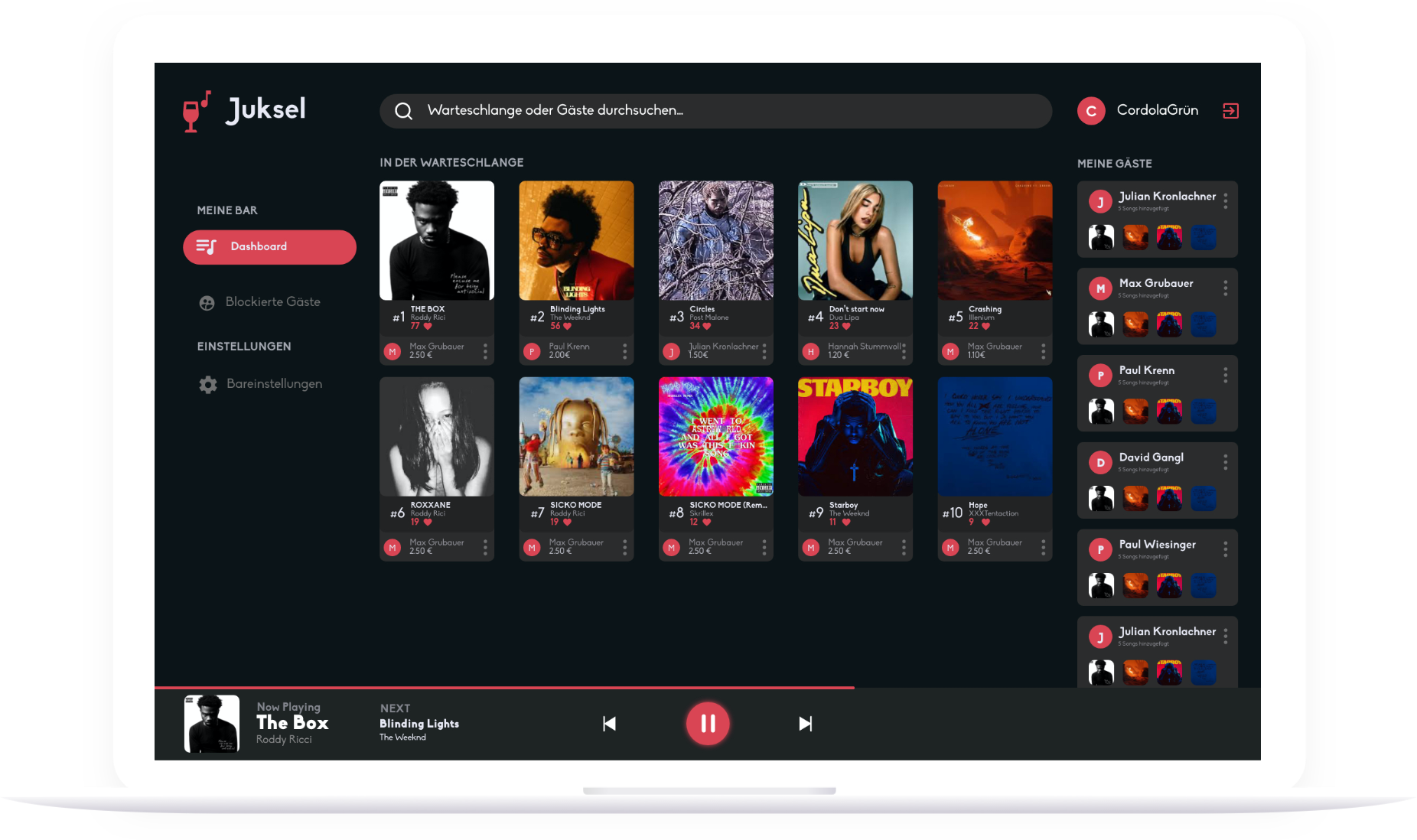Like THE BOX with heart icon
The height and width of the screenshot is (840, 1417).
428,327
